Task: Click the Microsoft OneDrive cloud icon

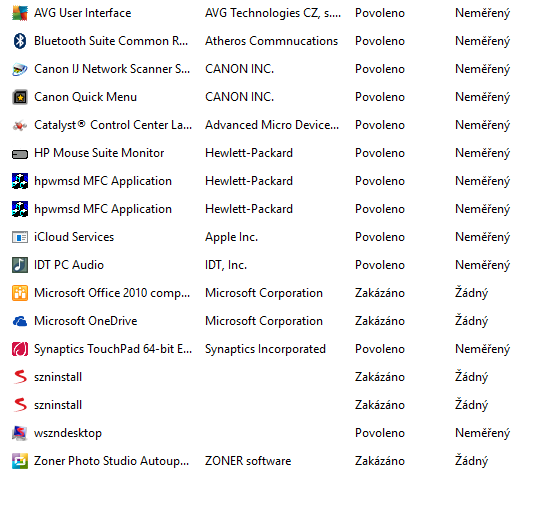Action: point(20,321)
